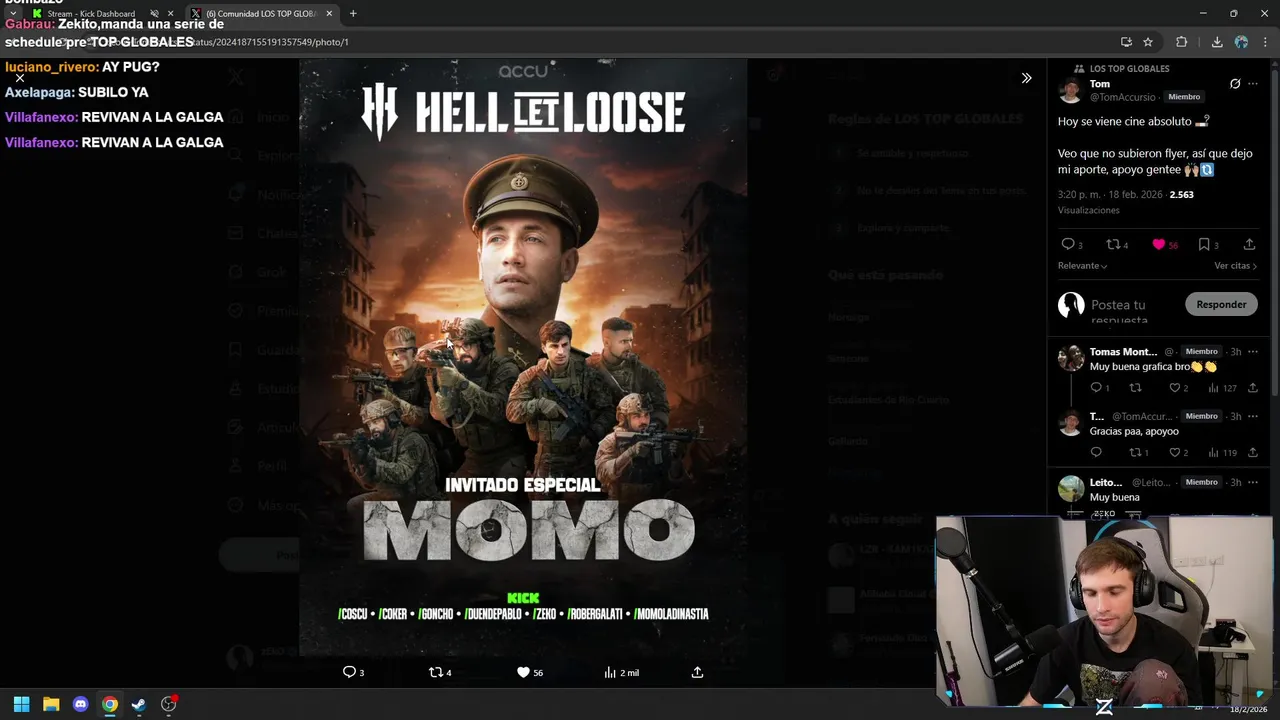Image resolution: width=1280 pixels, height=720 pixels.
Task: Share Tomas Mont... comment
Action: [1253, 388]
